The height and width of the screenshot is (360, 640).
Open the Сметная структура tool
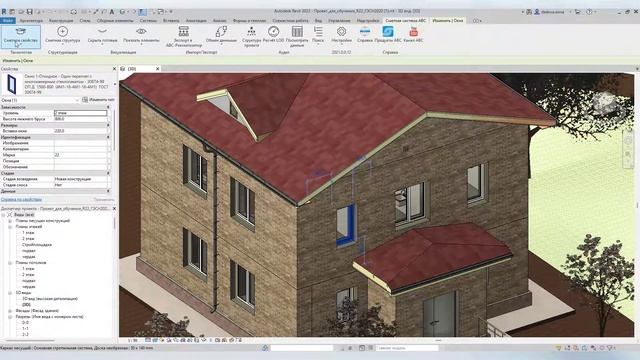(x=62, y=35)
